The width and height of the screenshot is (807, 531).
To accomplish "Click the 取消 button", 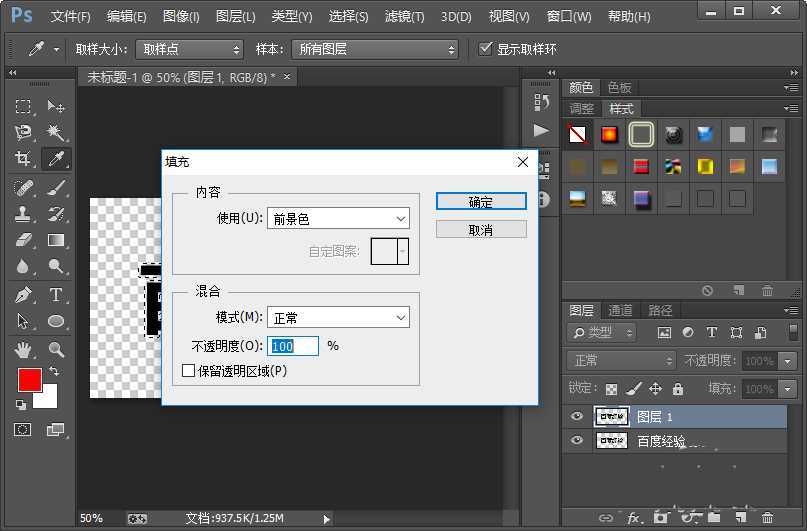I will 481,229.
